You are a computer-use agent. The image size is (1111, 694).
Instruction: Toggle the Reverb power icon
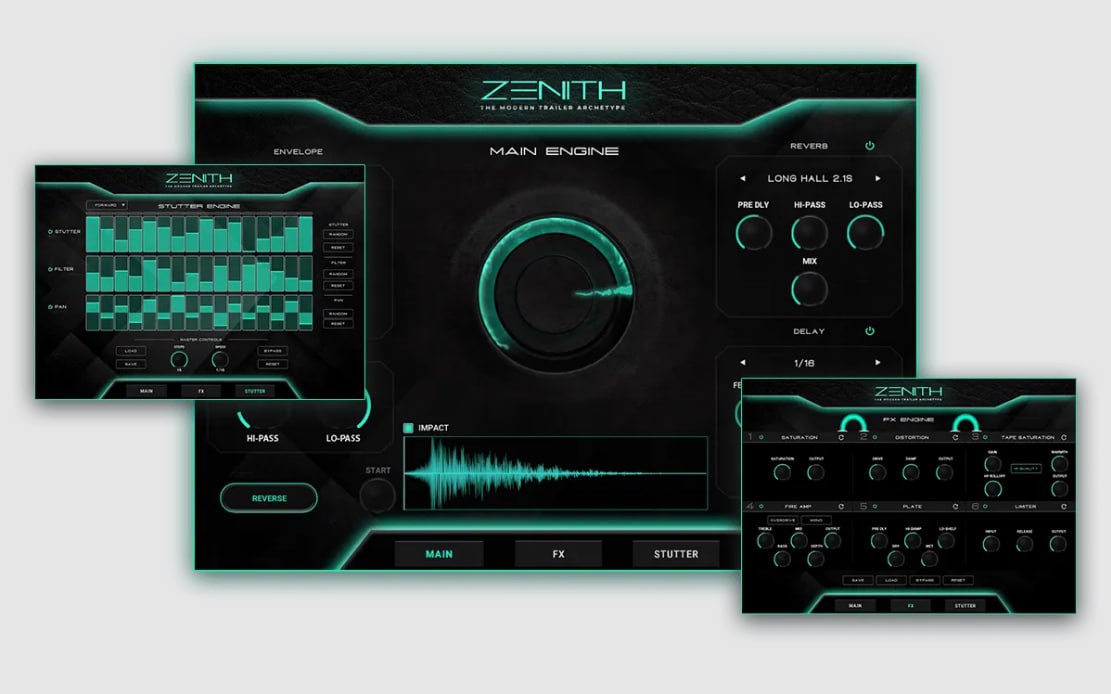[870, 146]
